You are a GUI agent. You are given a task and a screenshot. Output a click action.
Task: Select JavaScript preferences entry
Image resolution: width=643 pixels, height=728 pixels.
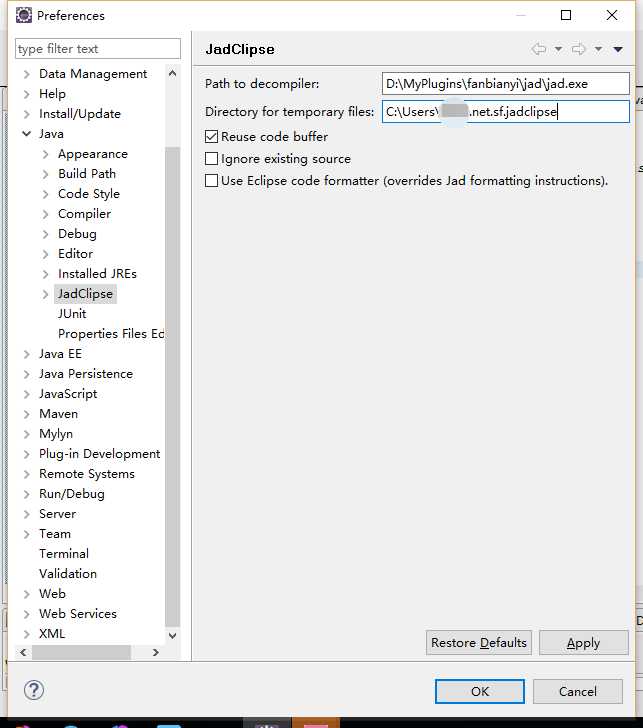pos(68,394)
